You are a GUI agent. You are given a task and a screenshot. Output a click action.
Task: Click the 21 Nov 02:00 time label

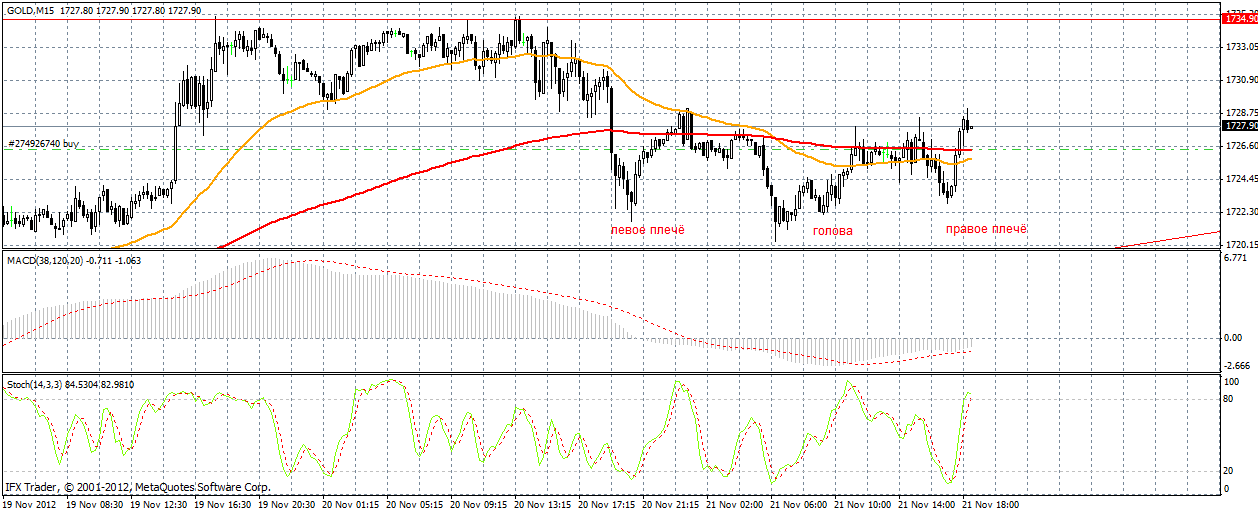[x=733, y=505]
